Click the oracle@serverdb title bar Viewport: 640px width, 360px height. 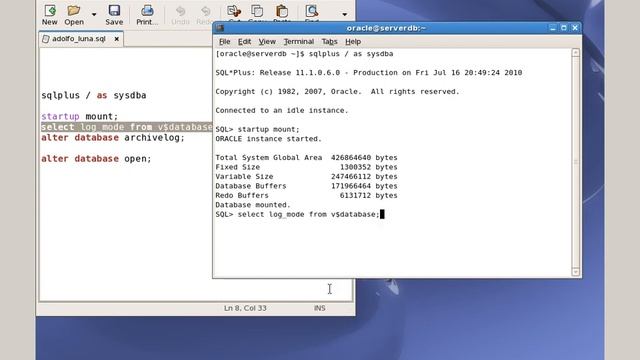[386, 28]
